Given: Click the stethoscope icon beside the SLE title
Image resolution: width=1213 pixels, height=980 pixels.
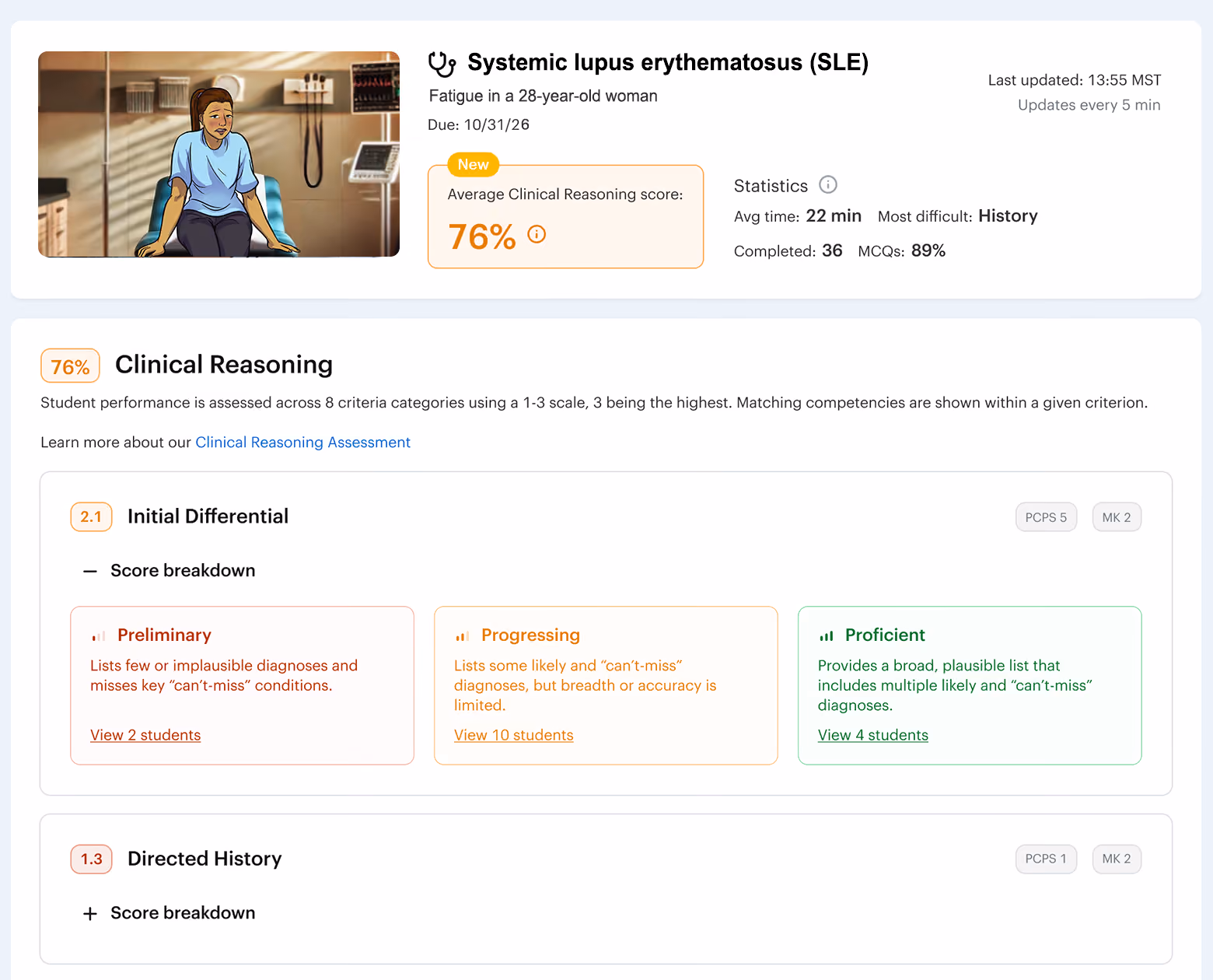Looking at the screenshot, I should (x=442, y=64).
